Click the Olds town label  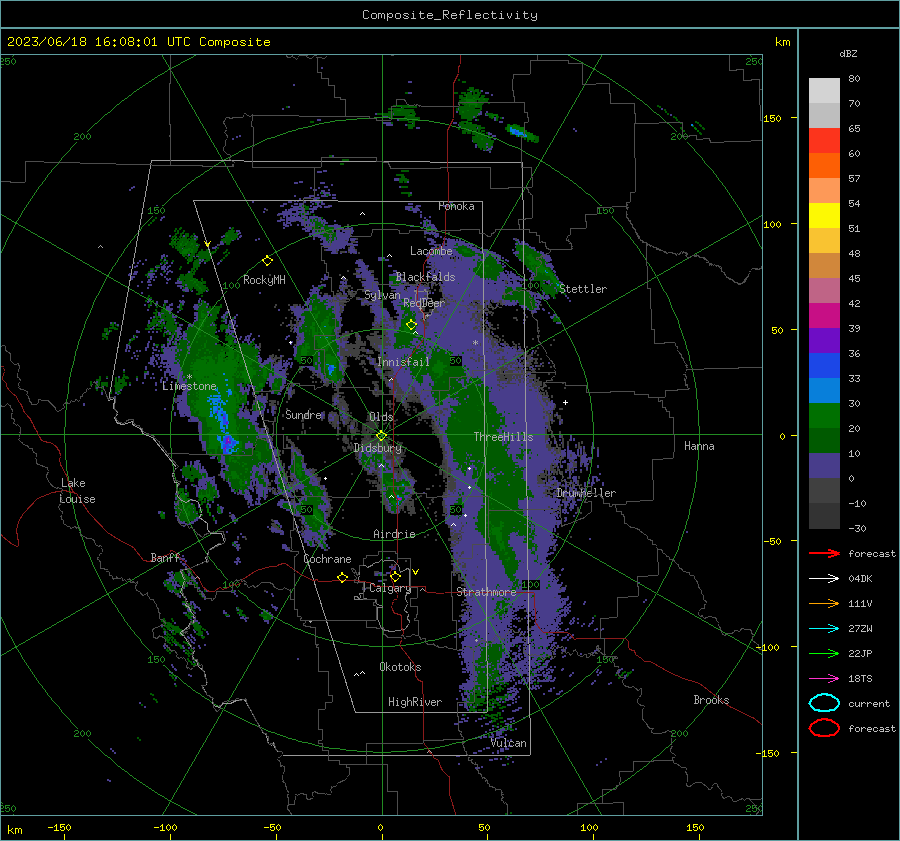[x=381, y=417]
